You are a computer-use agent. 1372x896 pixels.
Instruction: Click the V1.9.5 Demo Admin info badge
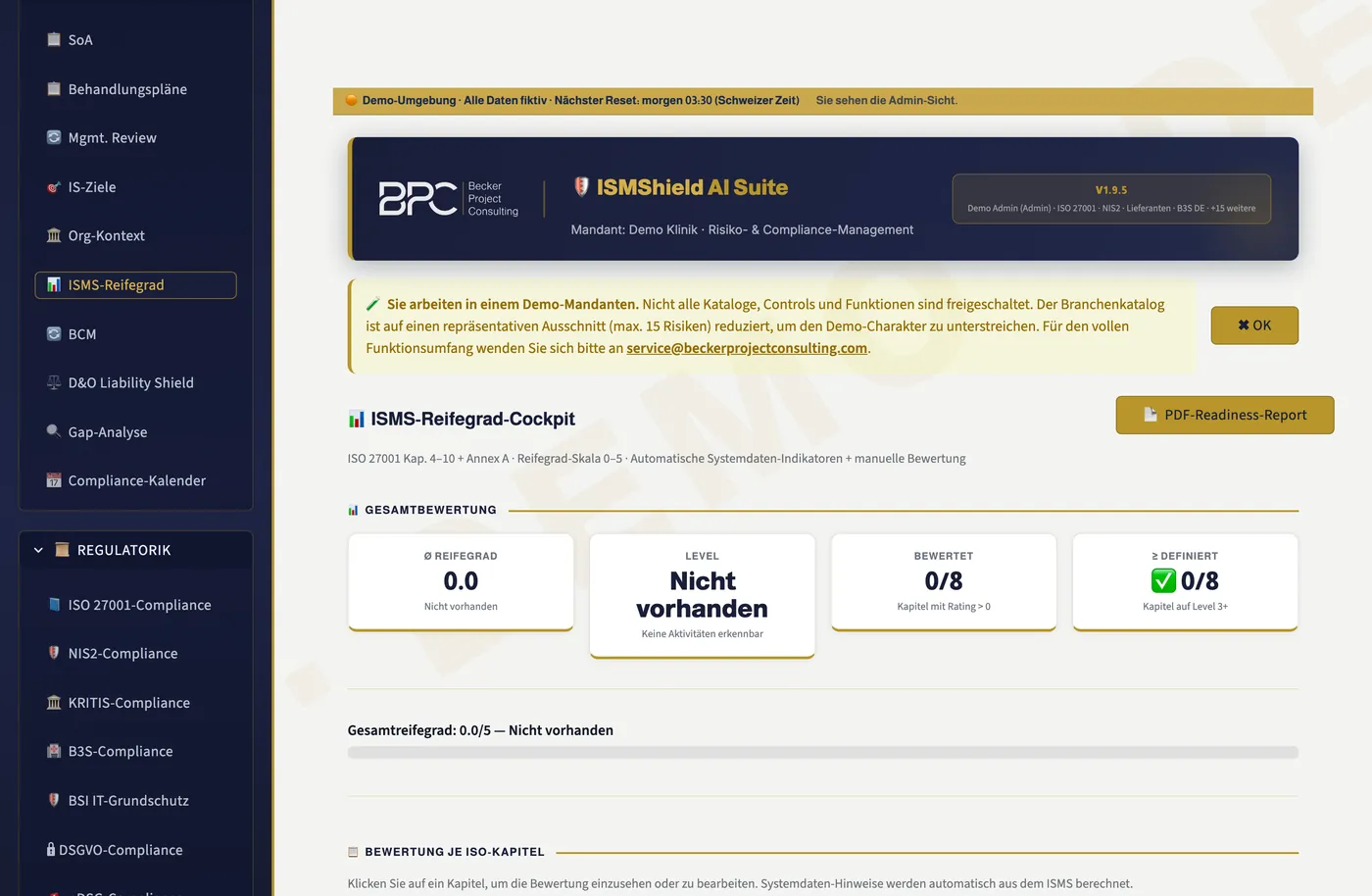[x=1111, y=199]
